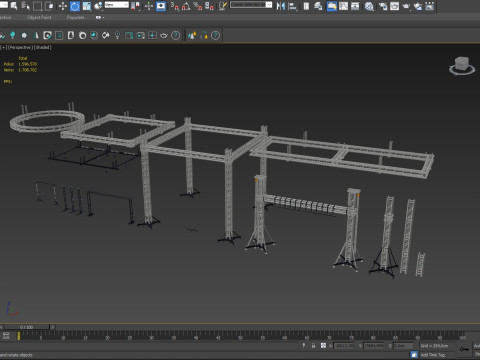The height and width of the screenshot is (360, 480).
Task: Click the Align tool icon
Action: (x=292, y=6)
